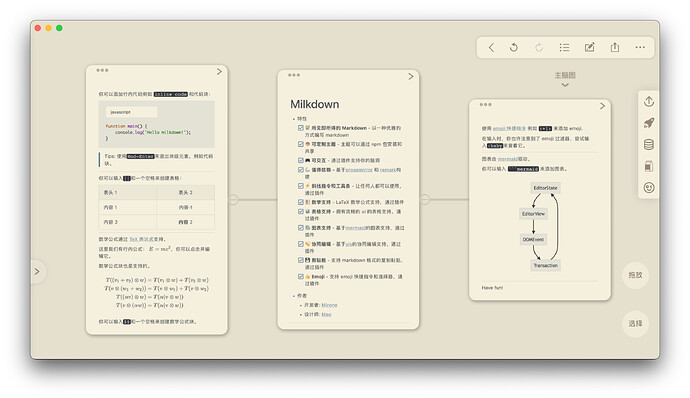Open three-dot menu on the EditorState diagram card
The width and height of the screenshot is (690, 398).
[485, 104]
